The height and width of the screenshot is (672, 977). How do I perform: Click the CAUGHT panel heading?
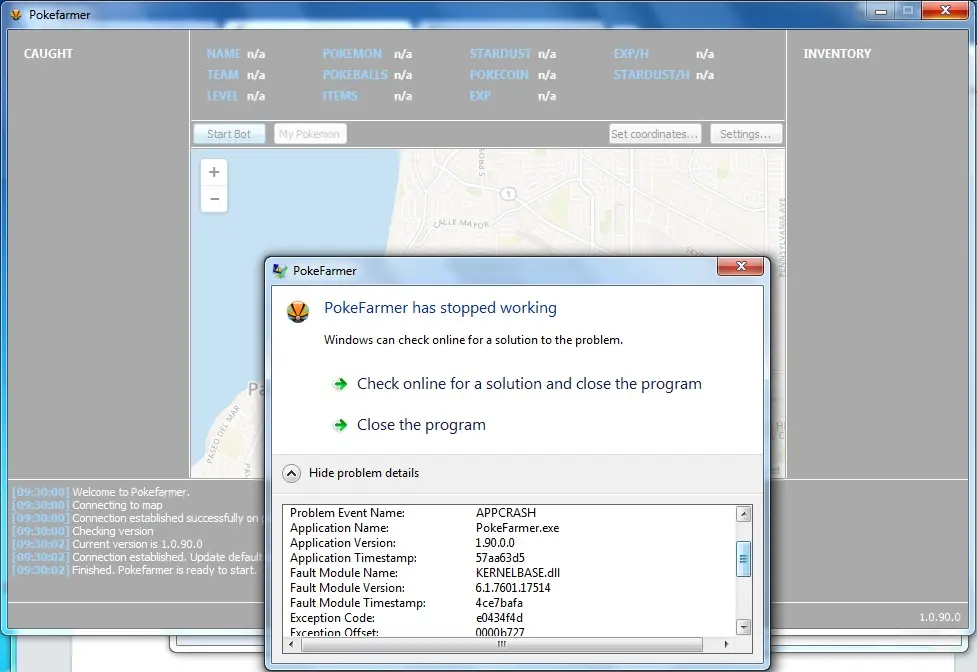point(48,54)
